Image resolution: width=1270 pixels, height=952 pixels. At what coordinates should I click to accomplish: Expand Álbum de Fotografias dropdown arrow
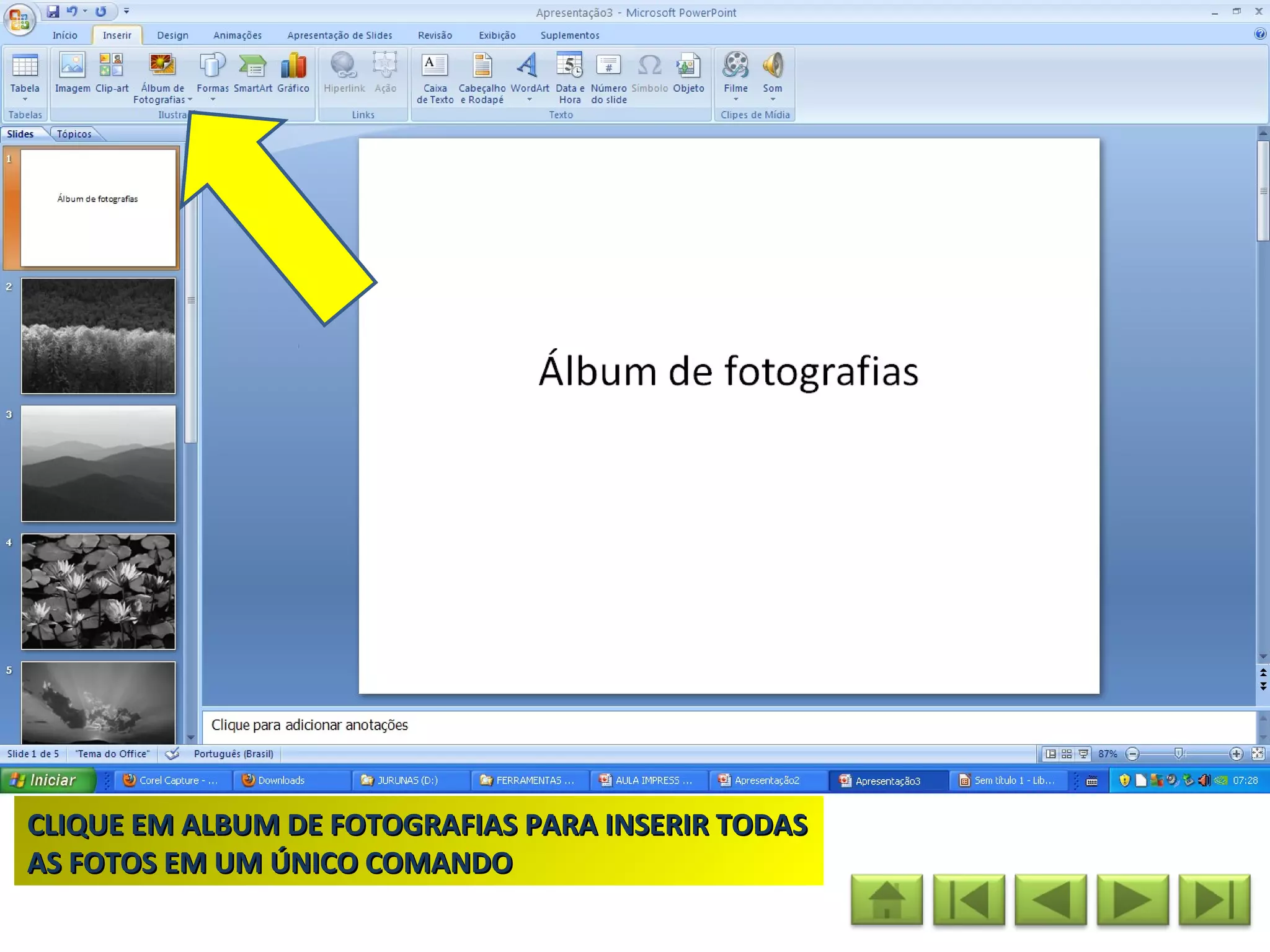[190, 100]
